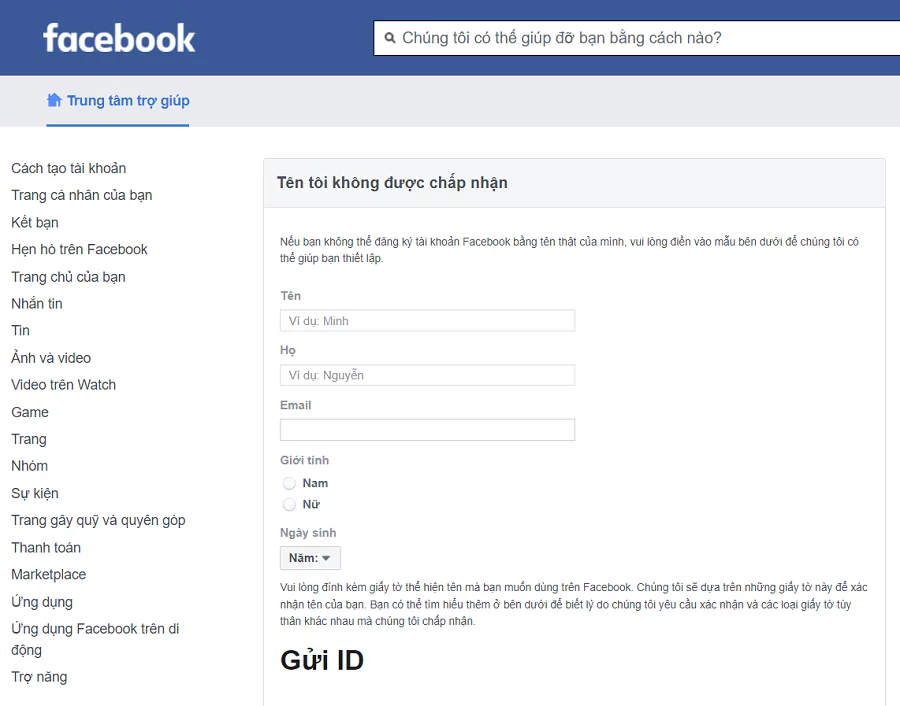
Task: Click the search magnifier icon
Action: point(390,38)
